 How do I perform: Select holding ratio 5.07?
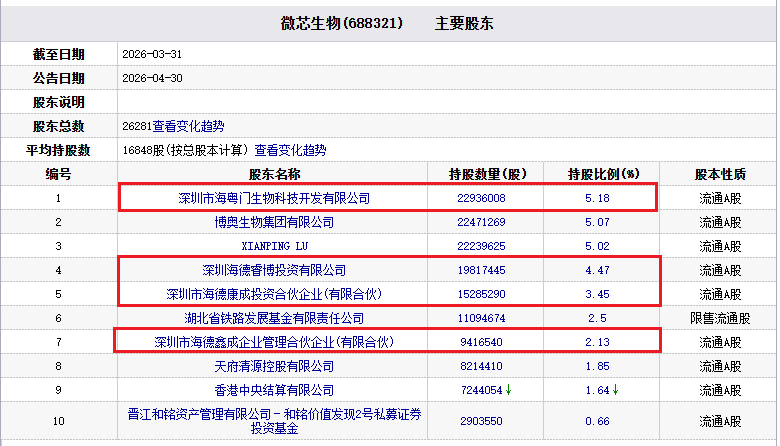[x=597, y=222]
